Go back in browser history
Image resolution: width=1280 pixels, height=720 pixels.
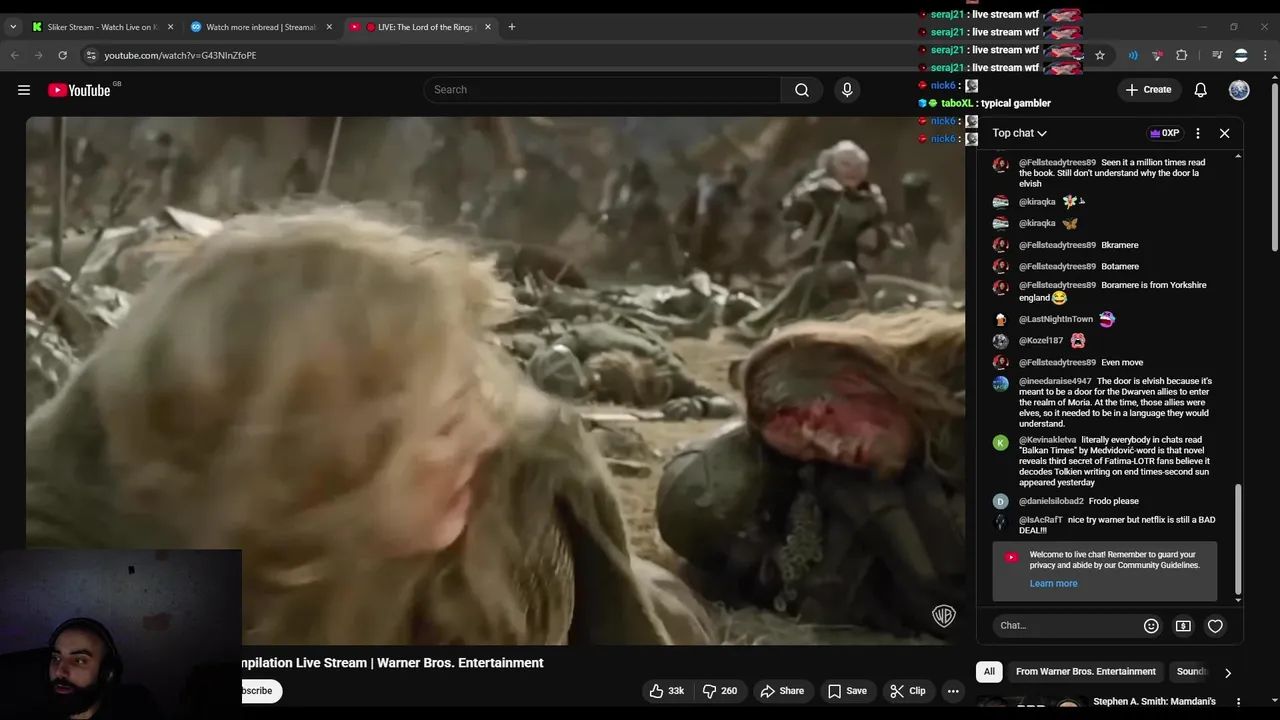click(x=15, y=55)
